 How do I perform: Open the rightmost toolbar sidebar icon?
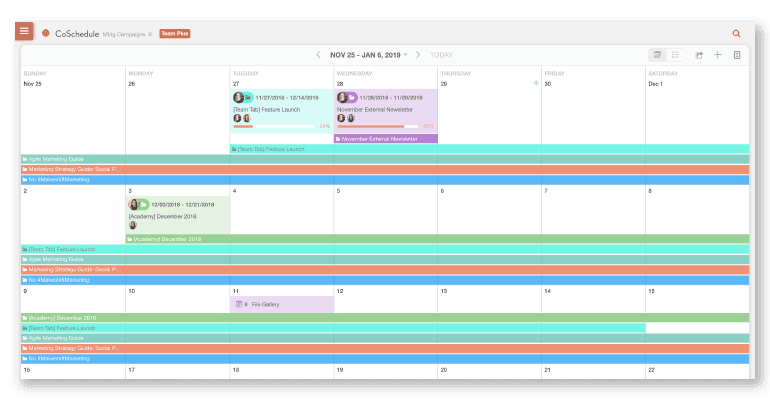737,55
